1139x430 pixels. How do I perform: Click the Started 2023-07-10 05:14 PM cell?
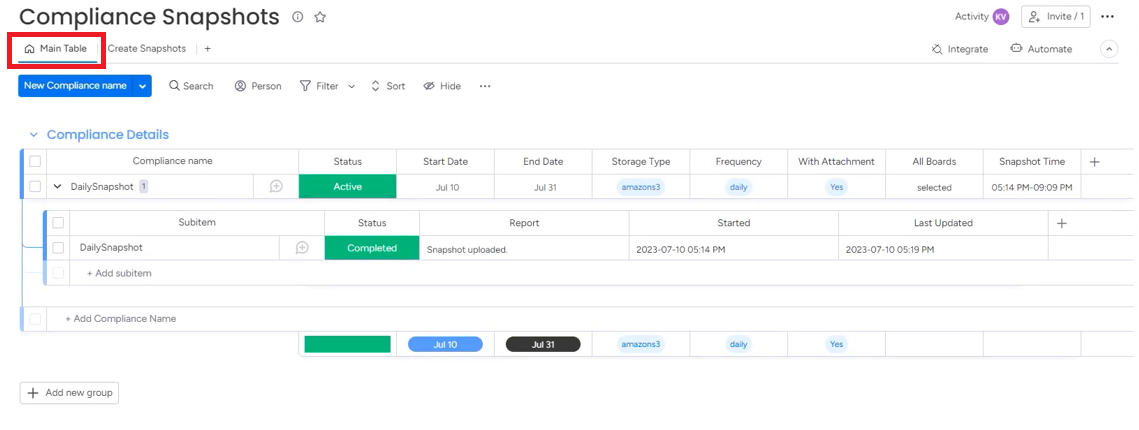(734, 249)
